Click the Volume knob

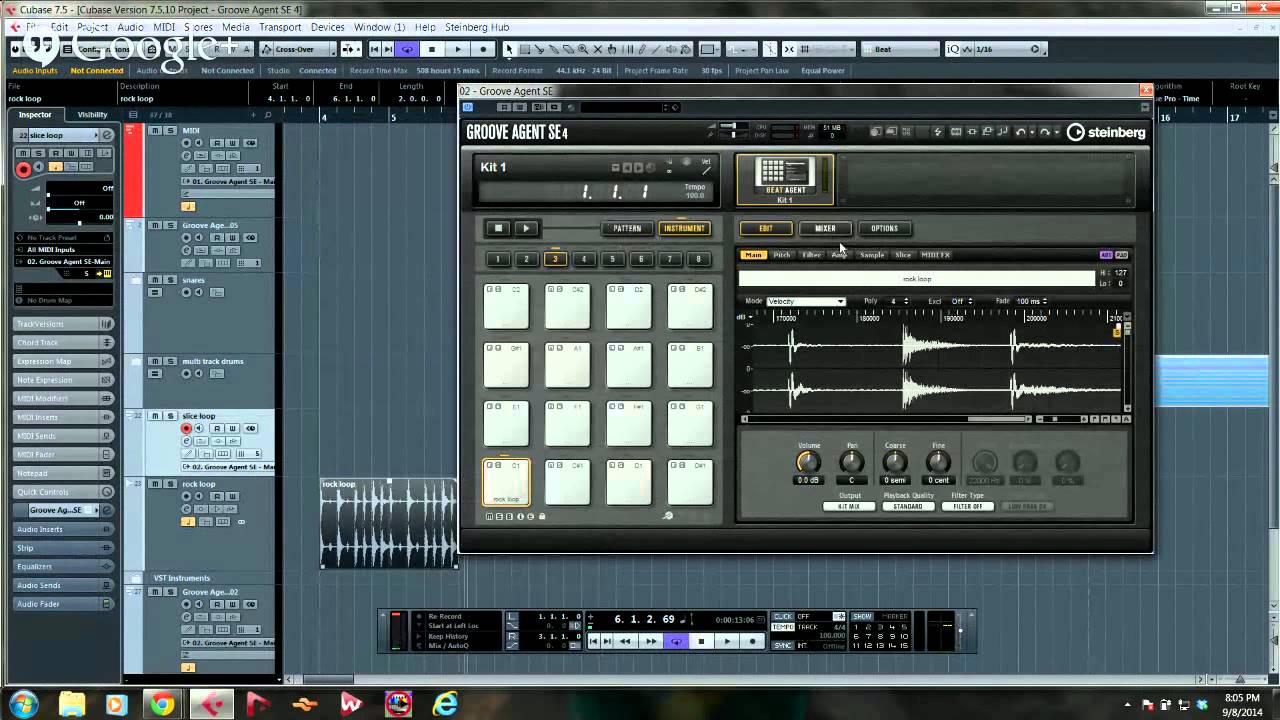click(x=808, y=462)
